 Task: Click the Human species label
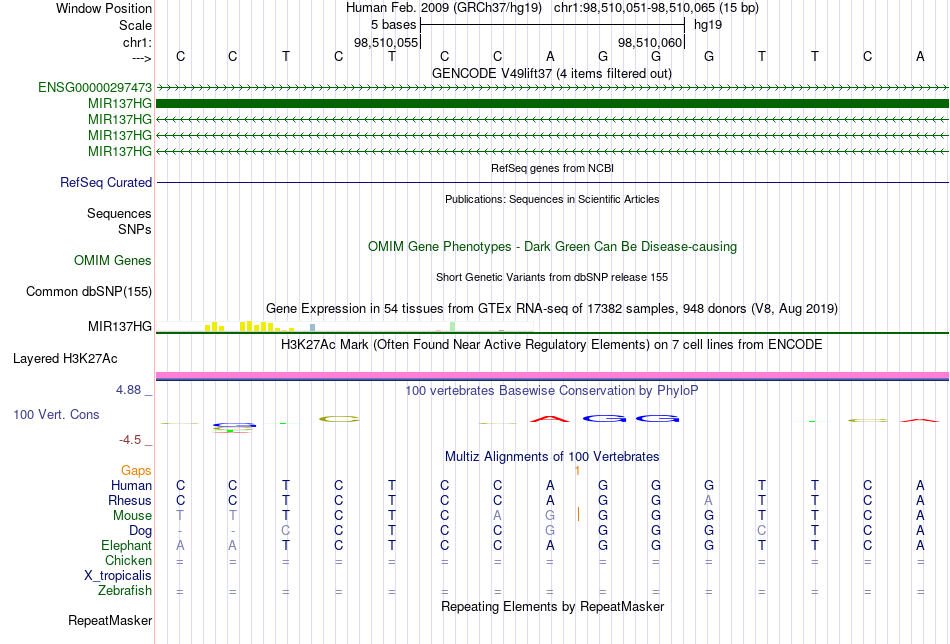[131, 485]
